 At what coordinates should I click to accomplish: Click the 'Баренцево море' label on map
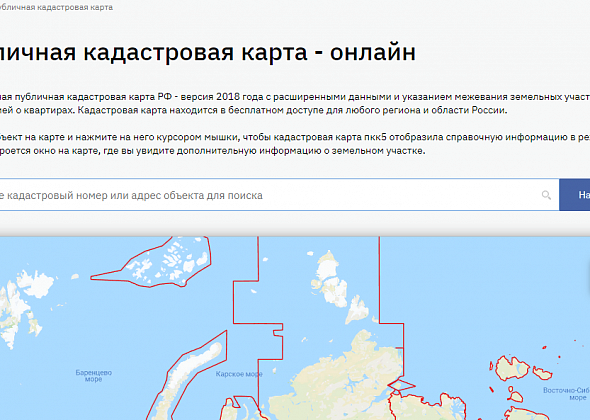coord(94,376)
